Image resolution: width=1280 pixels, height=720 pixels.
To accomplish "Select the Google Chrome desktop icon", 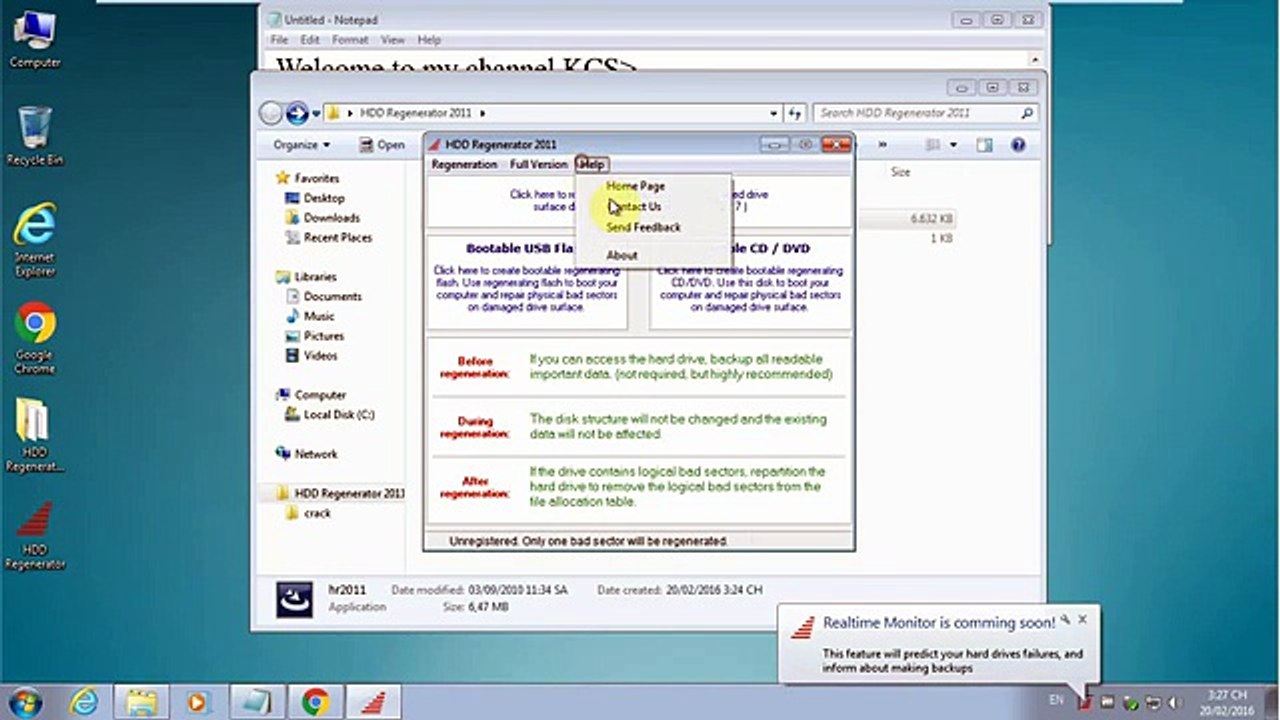I will (x=35, y=338).
